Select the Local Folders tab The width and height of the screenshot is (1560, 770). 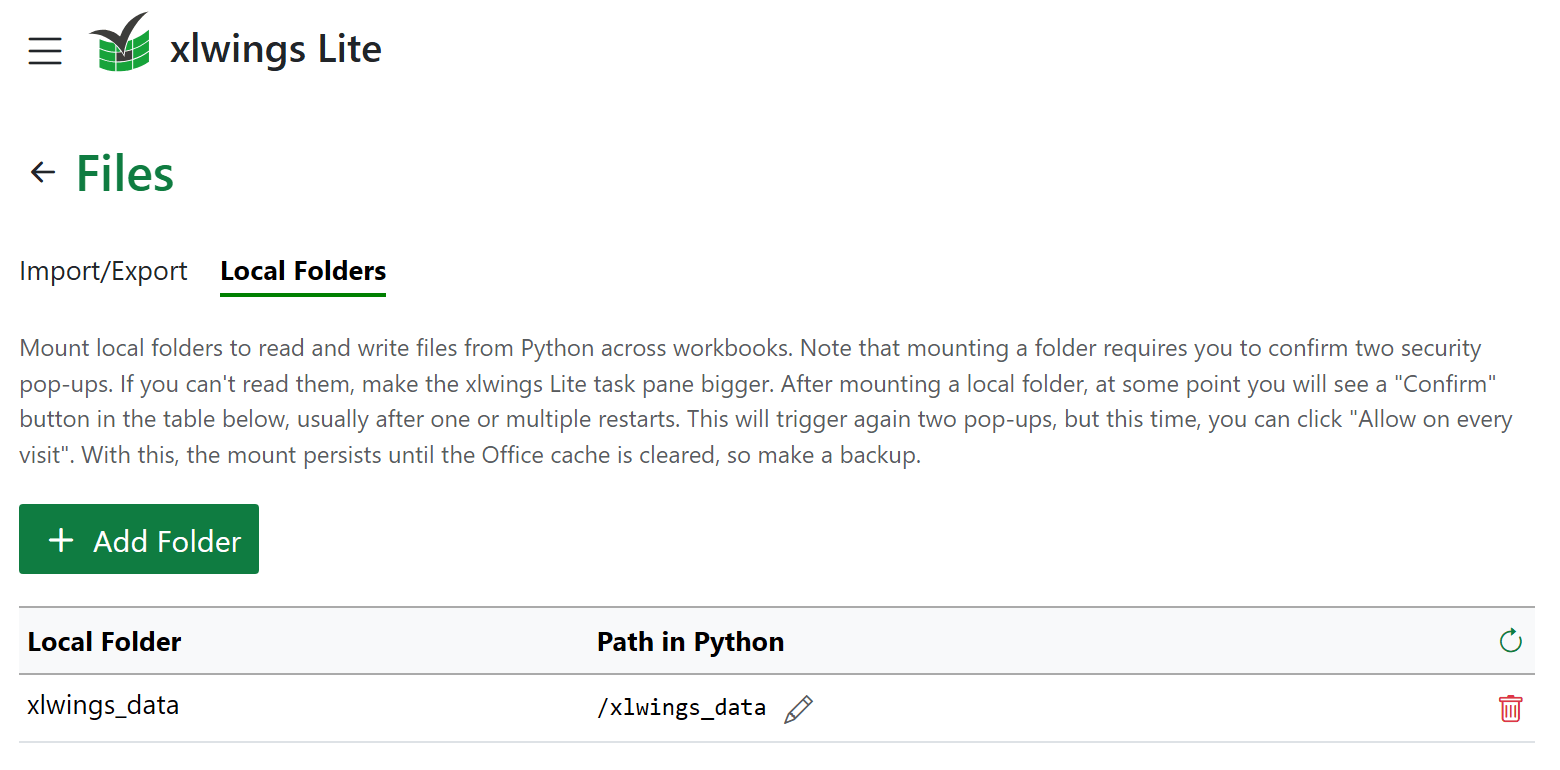click(x=303, y=271)
